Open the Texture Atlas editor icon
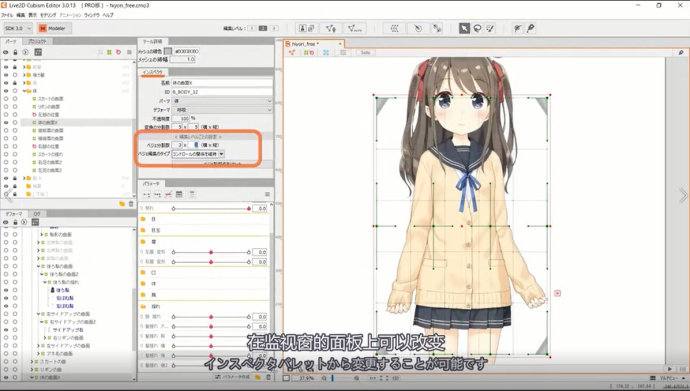690x391 pixels. (x=306, y=28)
